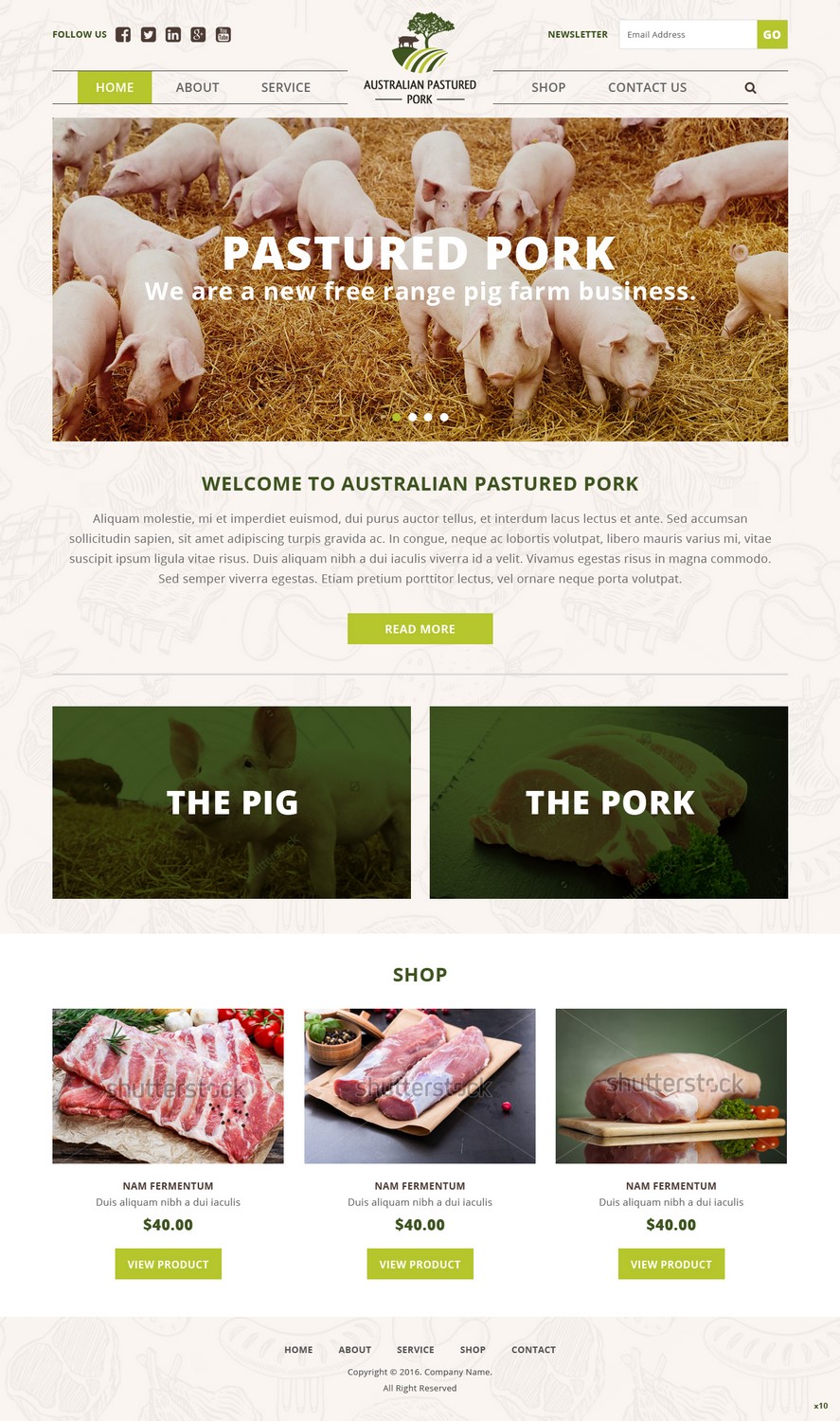Select the second slider dot indicator
The image size is (840, 1421).
(x=413, y=417)
